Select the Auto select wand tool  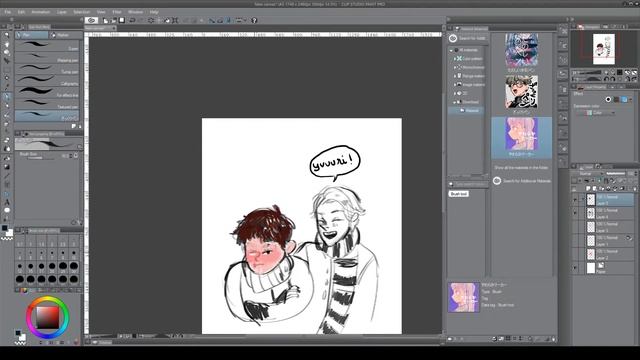7,78
